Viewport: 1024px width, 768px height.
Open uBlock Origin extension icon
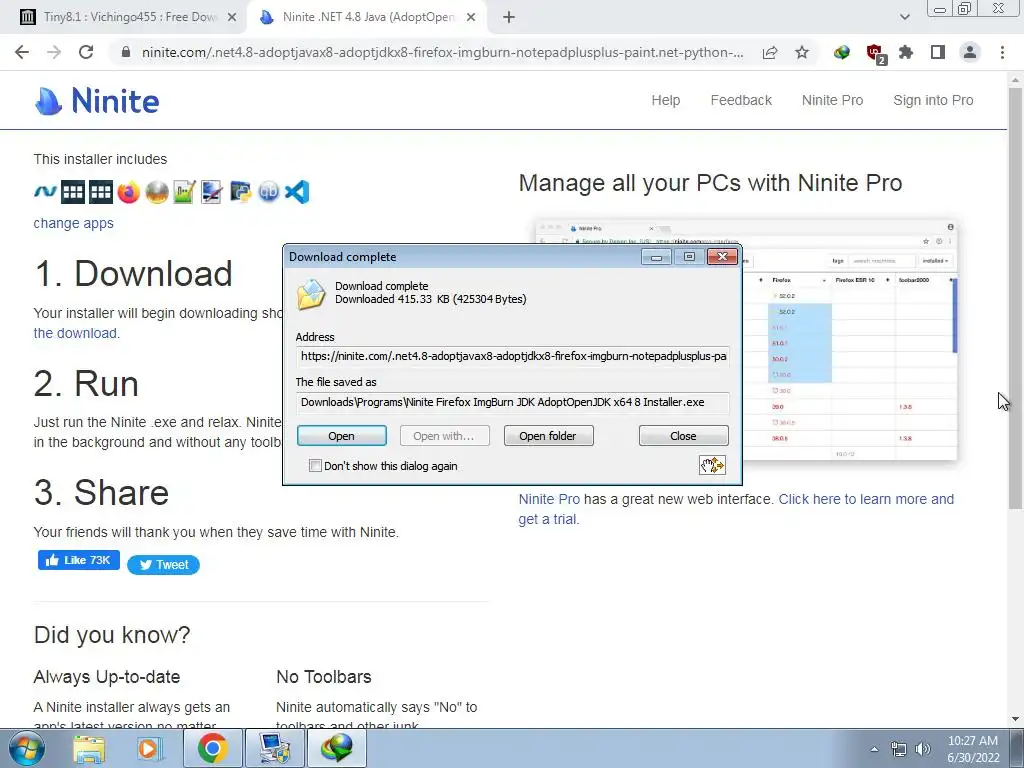(874, 54)
